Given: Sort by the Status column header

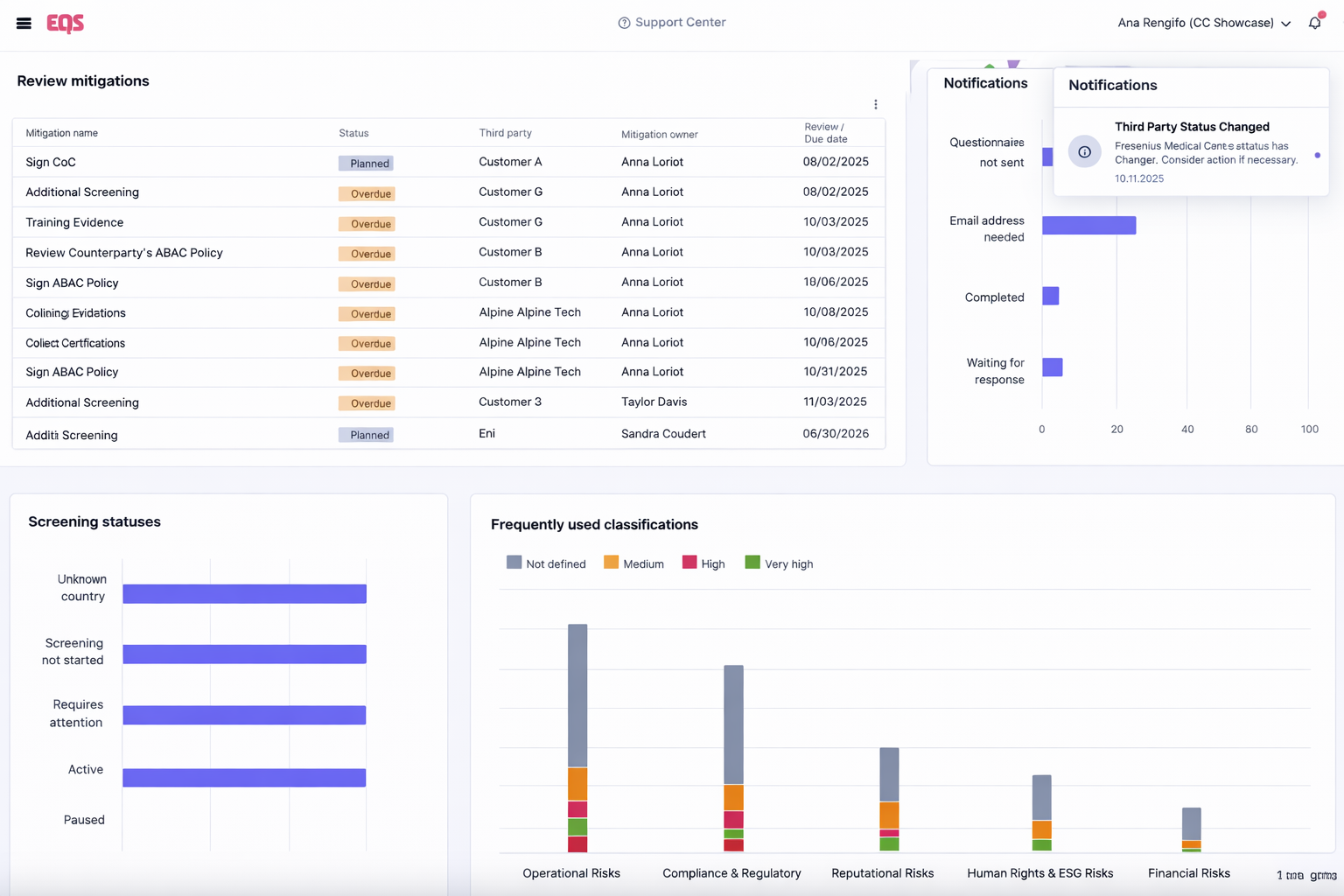Looking at the screenshot, I should (x=353, y=133).
